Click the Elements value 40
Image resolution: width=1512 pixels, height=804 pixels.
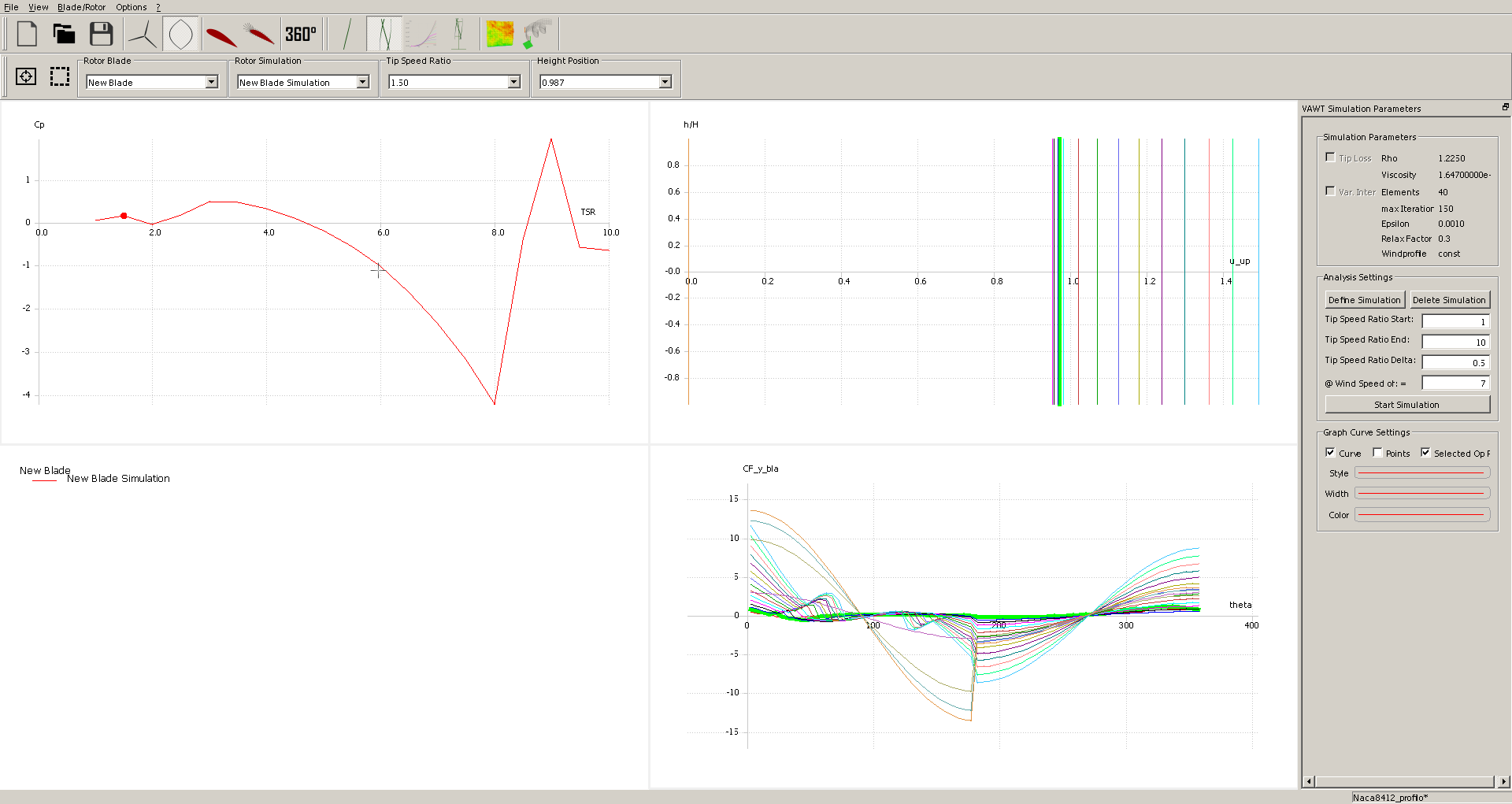[1443, 192]
